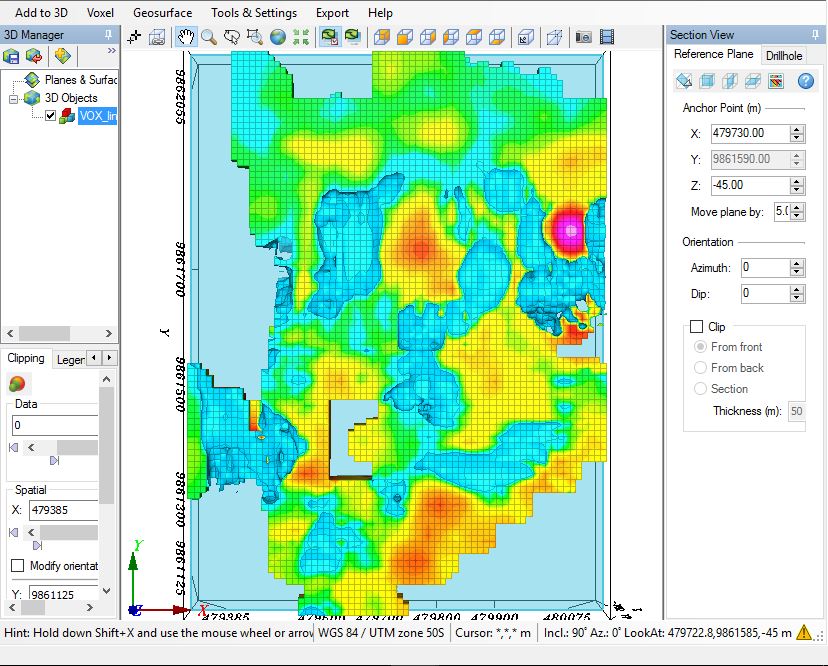Screen dimensions: 828x666
Task: Uncheck the VOX_lin layer checkbox
Action: 50,116
